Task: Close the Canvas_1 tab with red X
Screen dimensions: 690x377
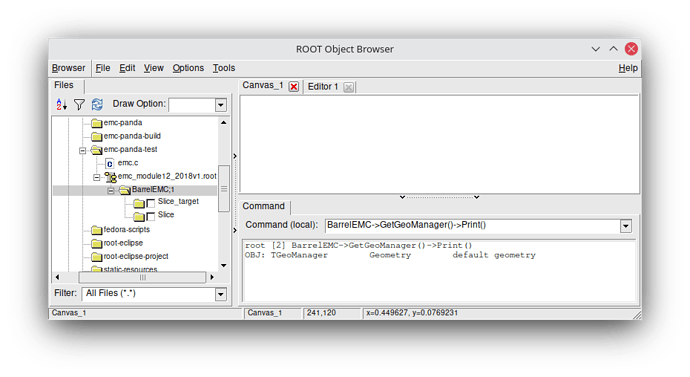Action: click(294, 87)
